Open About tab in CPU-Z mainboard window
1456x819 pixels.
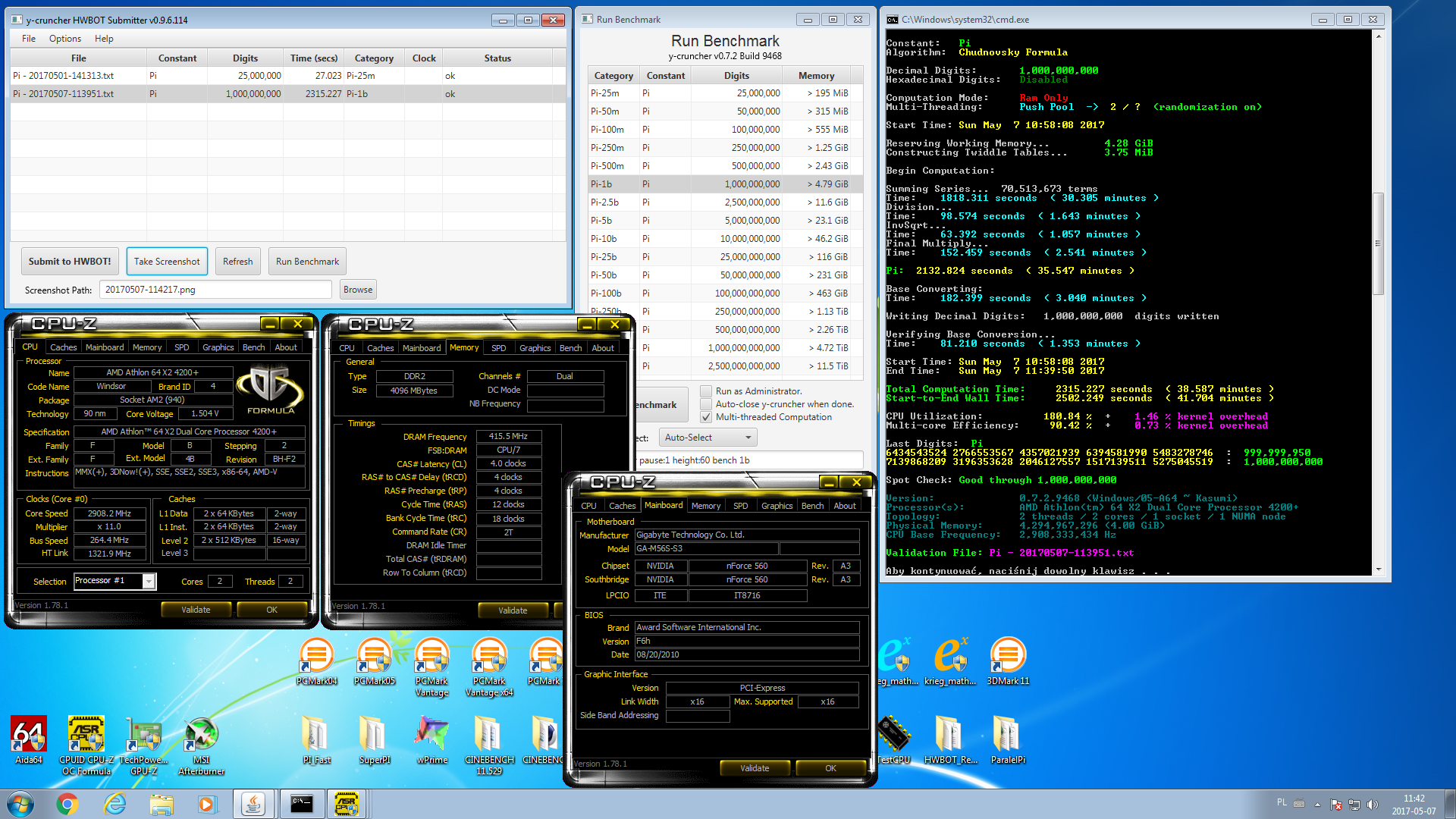[x=845, y=506]
